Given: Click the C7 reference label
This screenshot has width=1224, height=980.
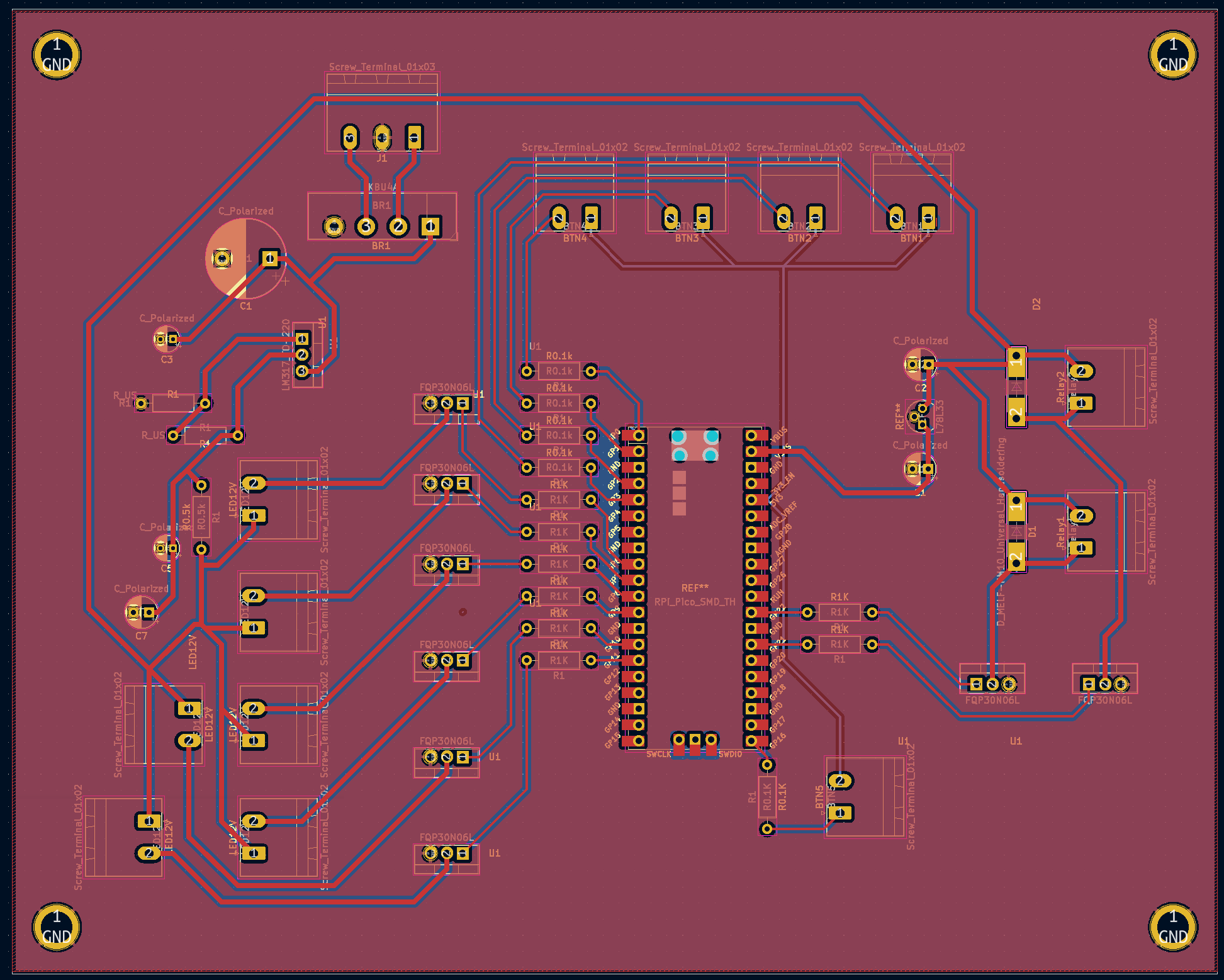Looking at the screenshot, I should click(141, 636).
